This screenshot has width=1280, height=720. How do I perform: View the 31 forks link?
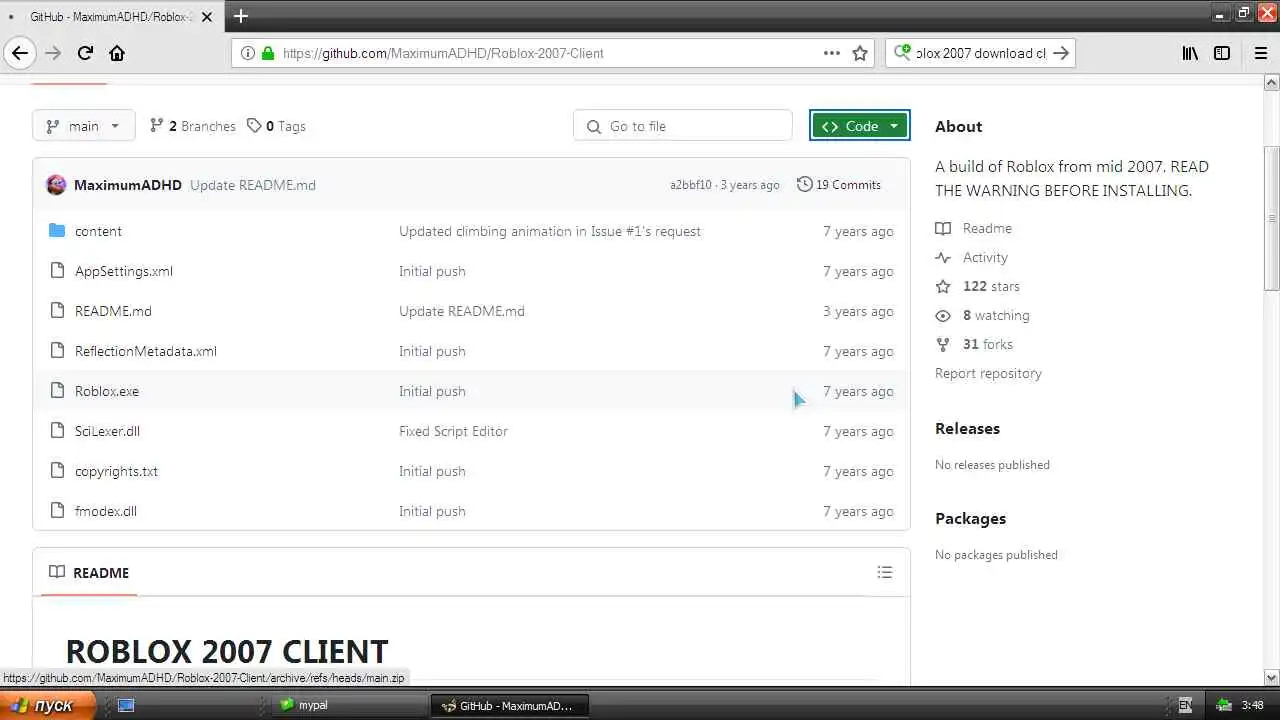click(988, 344)
